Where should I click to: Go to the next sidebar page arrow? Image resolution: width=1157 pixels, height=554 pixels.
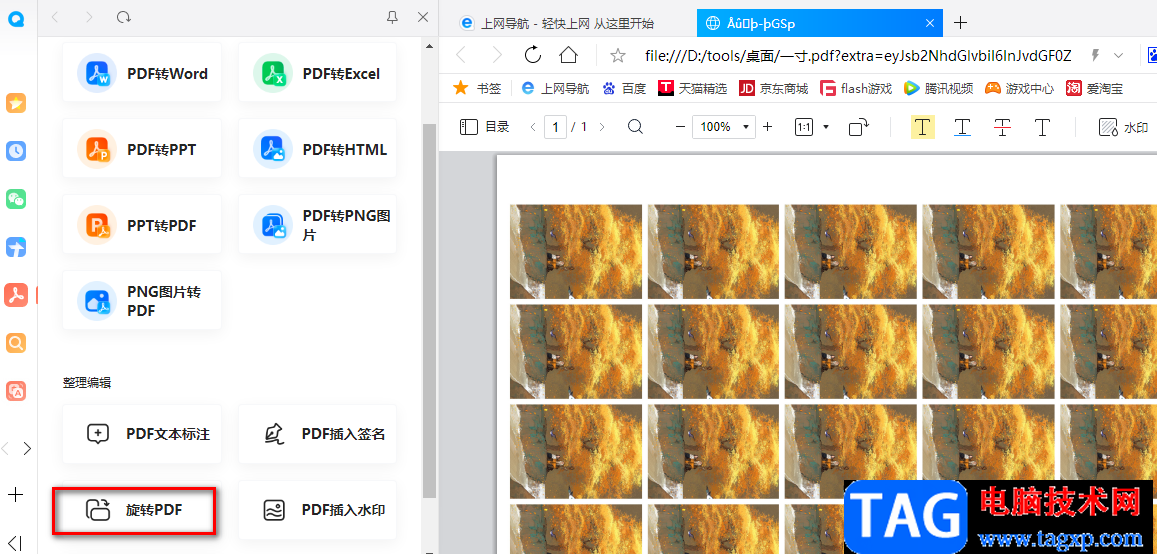point(27,449)
